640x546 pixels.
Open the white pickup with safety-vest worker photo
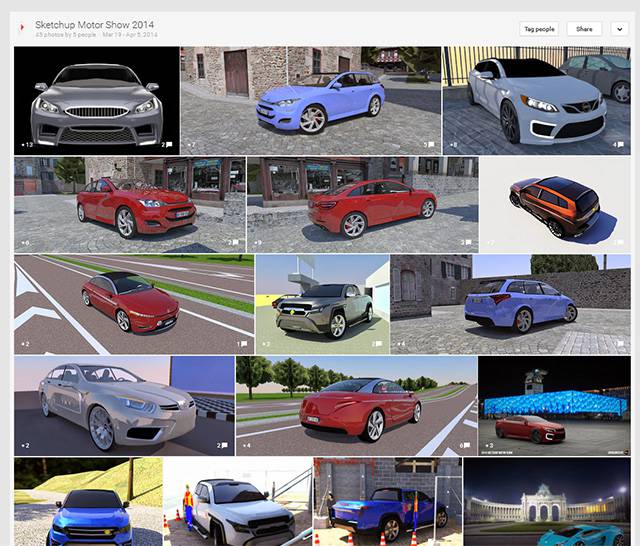tap(238, 502)
